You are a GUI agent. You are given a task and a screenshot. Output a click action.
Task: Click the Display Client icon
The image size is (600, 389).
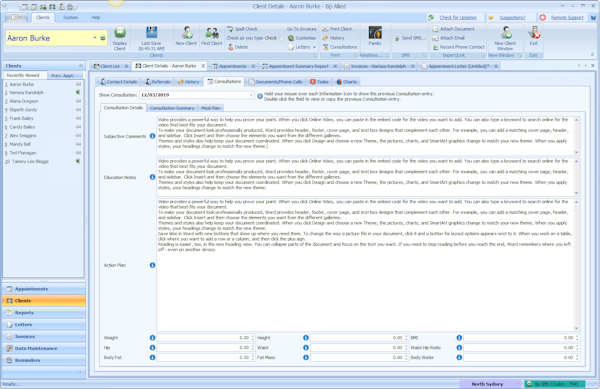point(120,33)
